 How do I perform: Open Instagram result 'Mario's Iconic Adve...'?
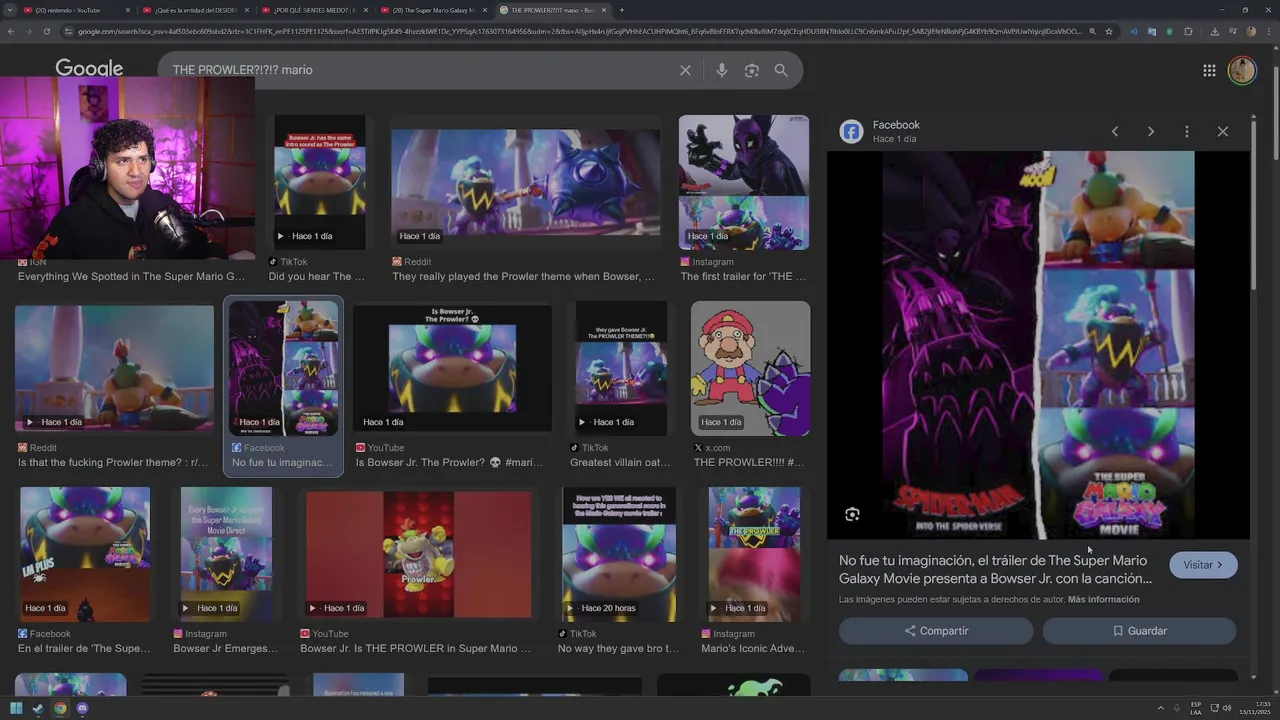point(754,571)
